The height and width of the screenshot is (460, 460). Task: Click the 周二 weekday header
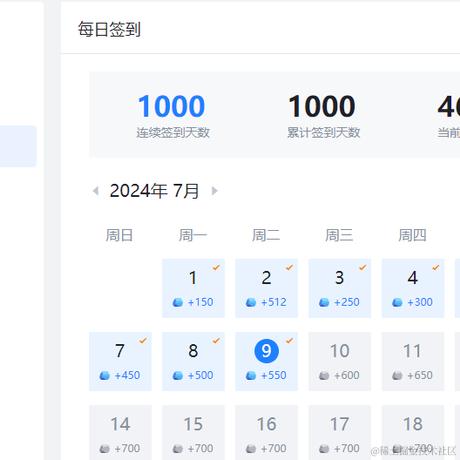pos(266,235)
